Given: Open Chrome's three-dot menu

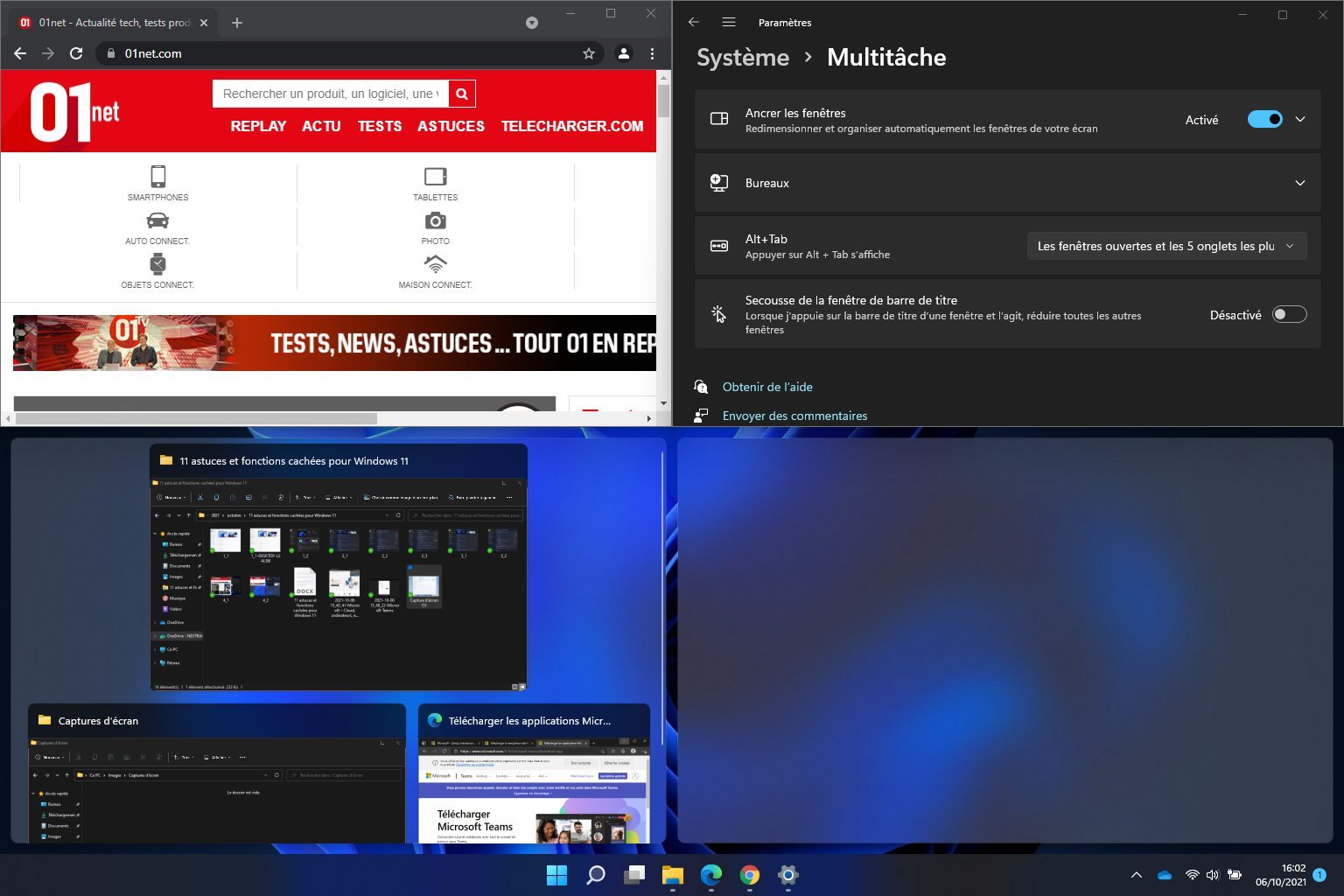Looking at the screenshot, I should tap(653, 53).
